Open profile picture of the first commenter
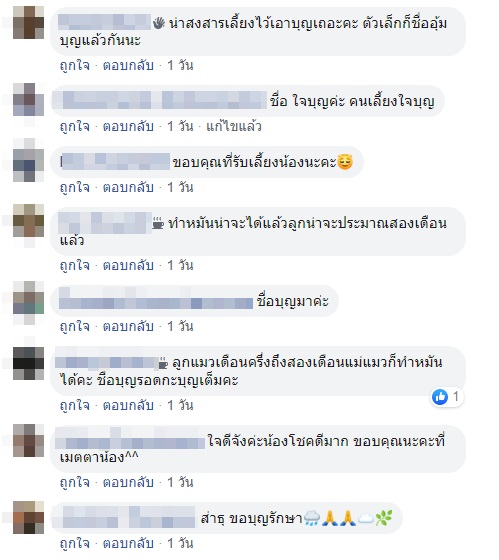This screenshot has width=499, height=560. tap(28, 22)
